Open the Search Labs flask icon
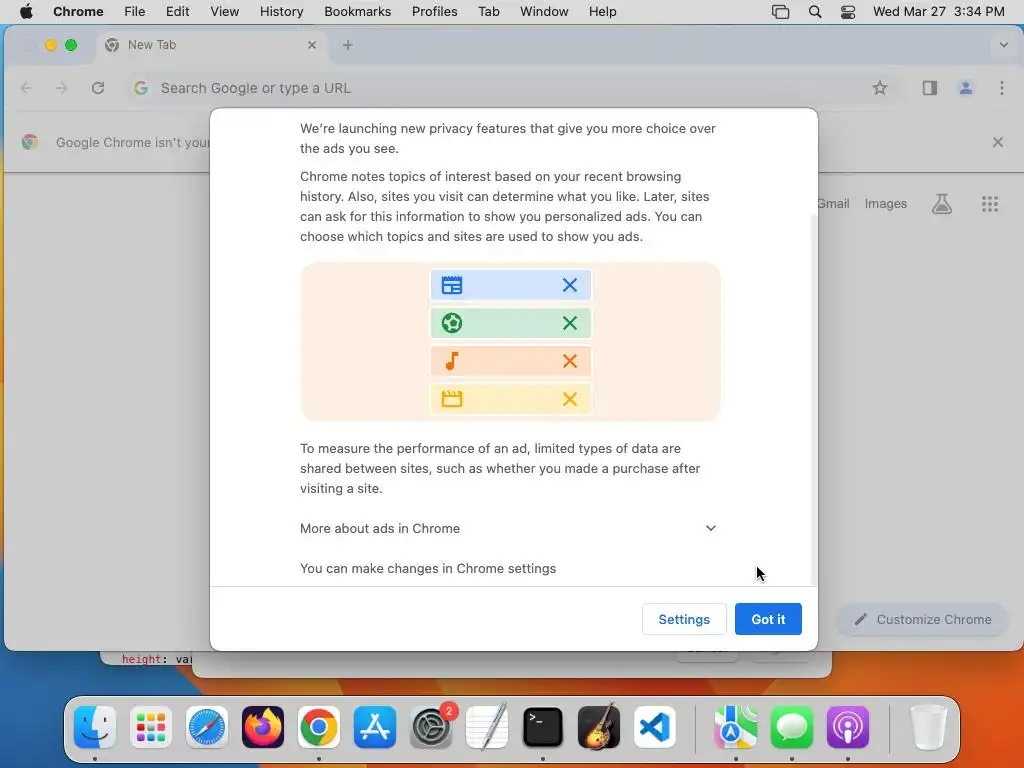 click(942, 204)
